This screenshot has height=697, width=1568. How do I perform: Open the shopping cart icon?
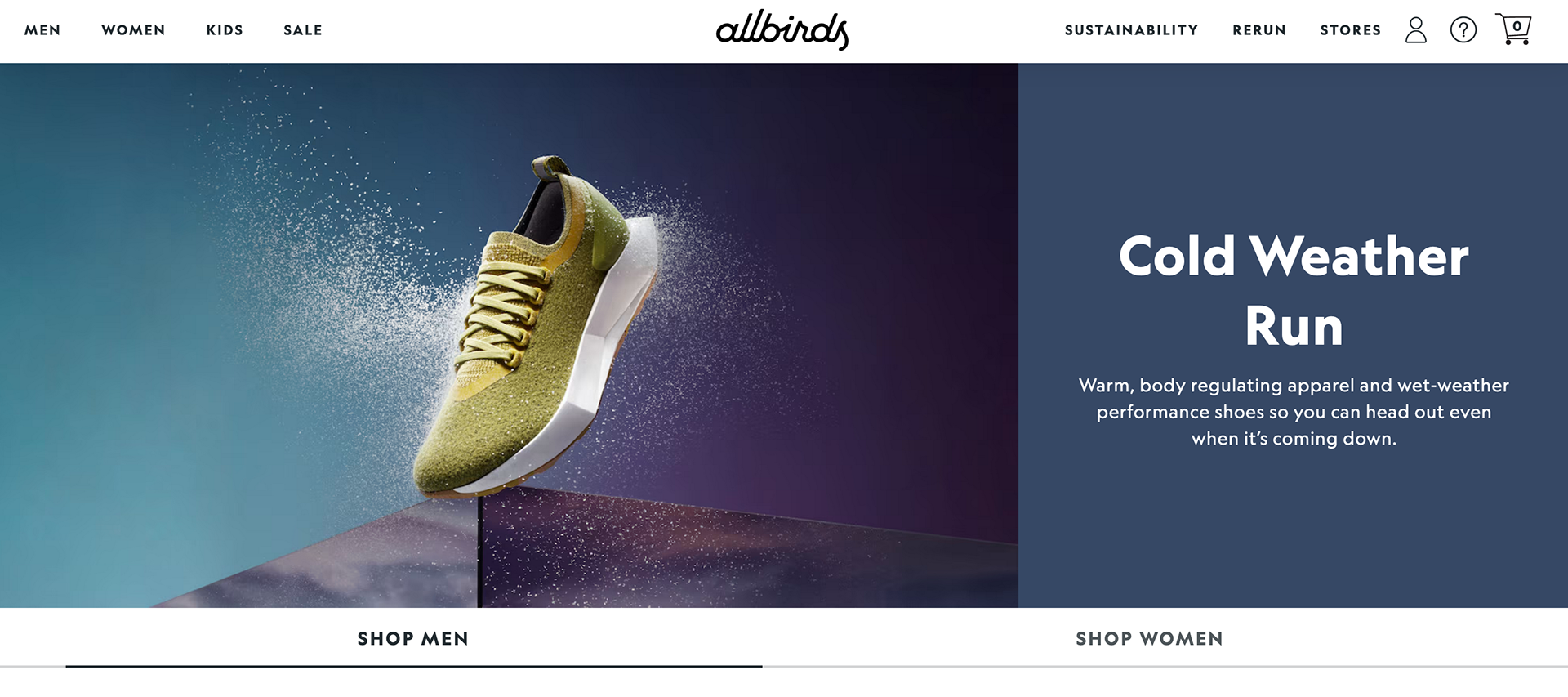click(x=1513, y=29)
